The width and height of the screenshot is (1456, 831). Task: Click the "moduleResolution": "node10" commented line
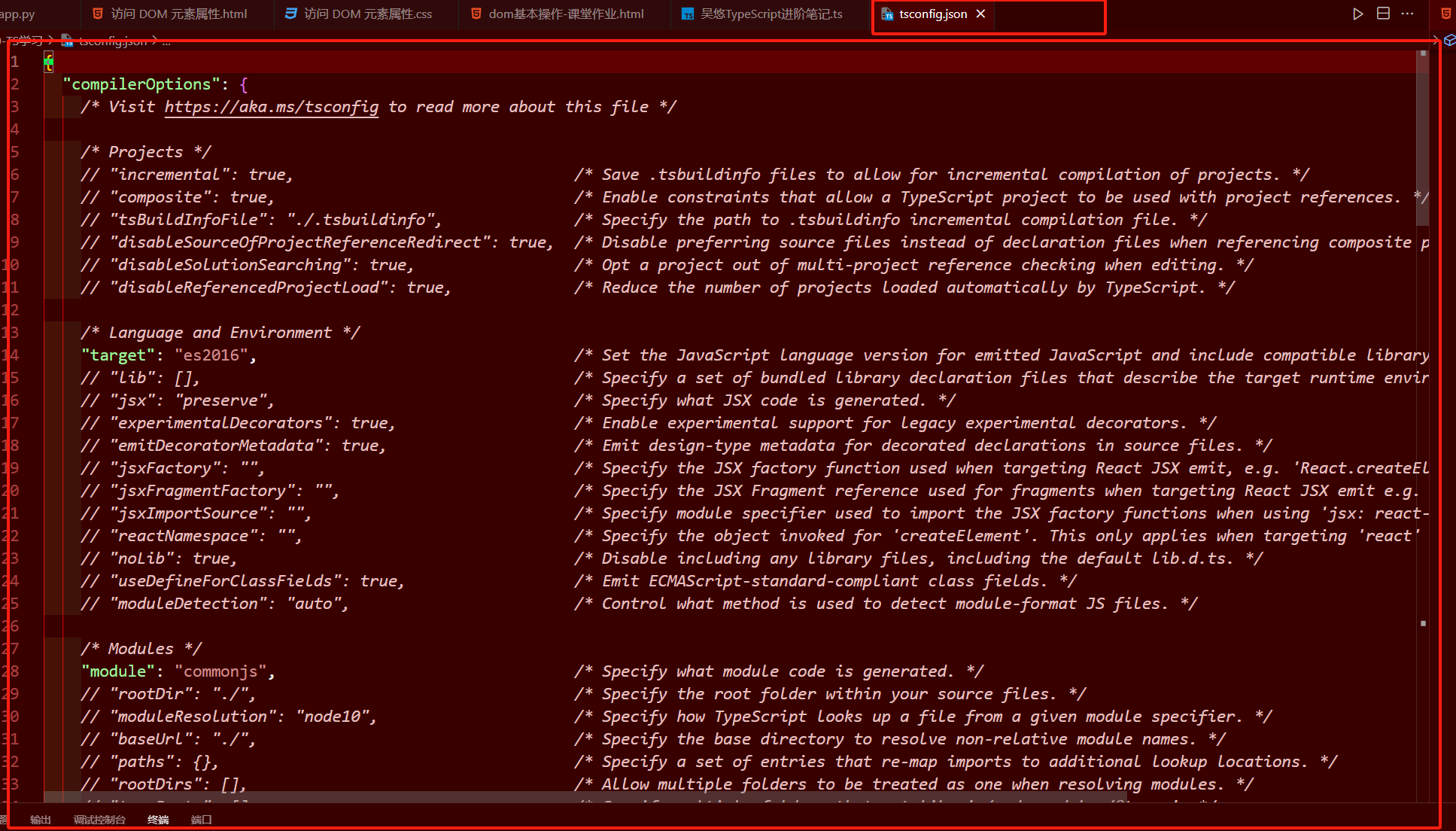pos(229,717)
